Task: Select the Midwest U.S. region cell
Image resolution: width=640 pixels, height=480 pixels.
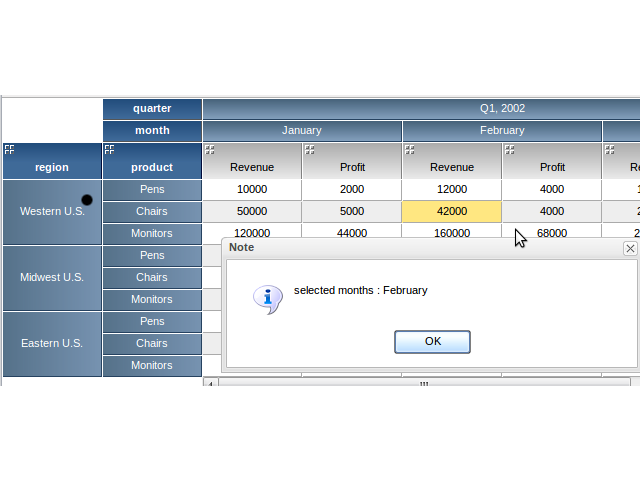Action: point(51,277)
